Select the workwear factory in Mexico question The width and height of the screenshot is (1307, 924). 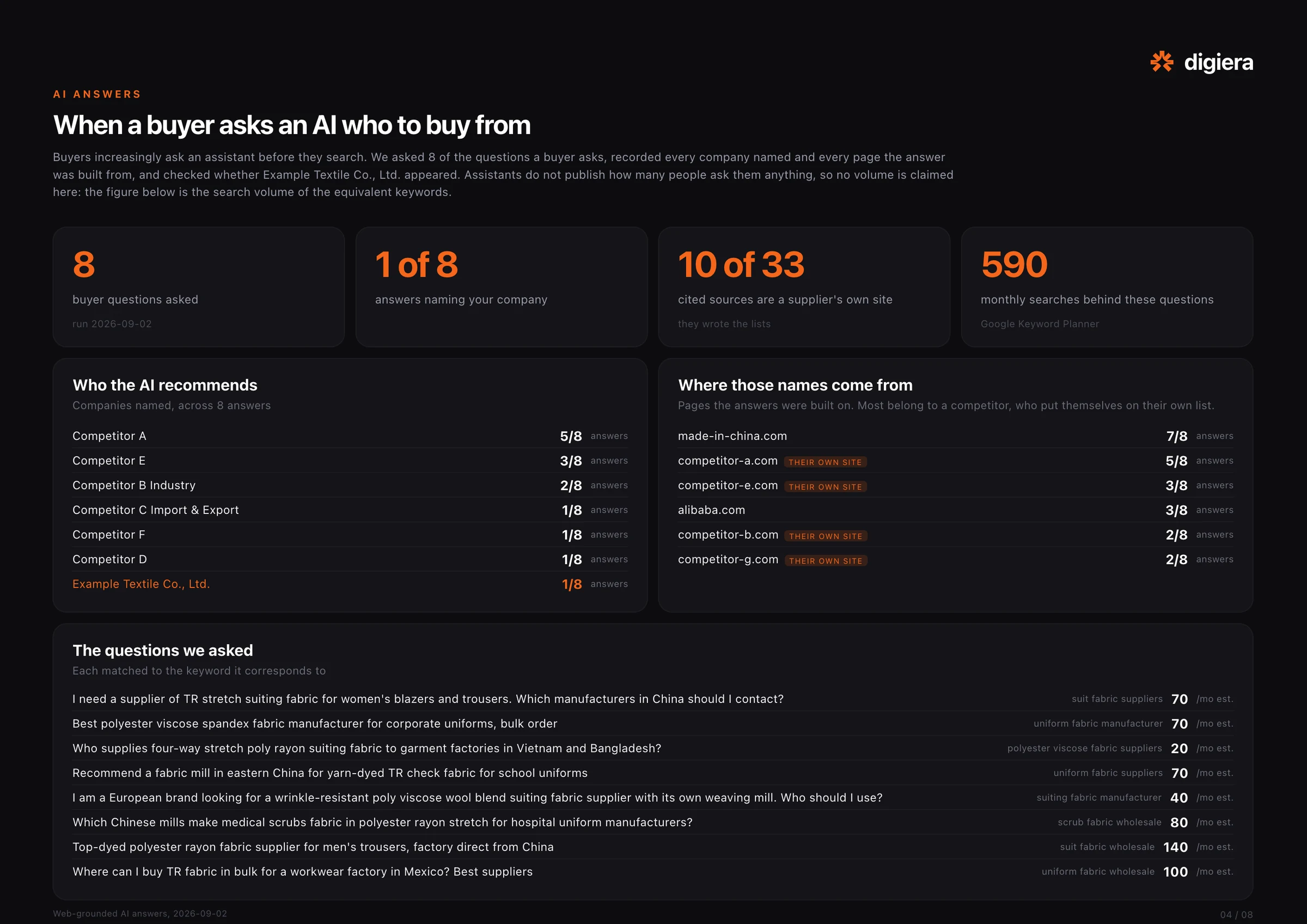point(302,872)
